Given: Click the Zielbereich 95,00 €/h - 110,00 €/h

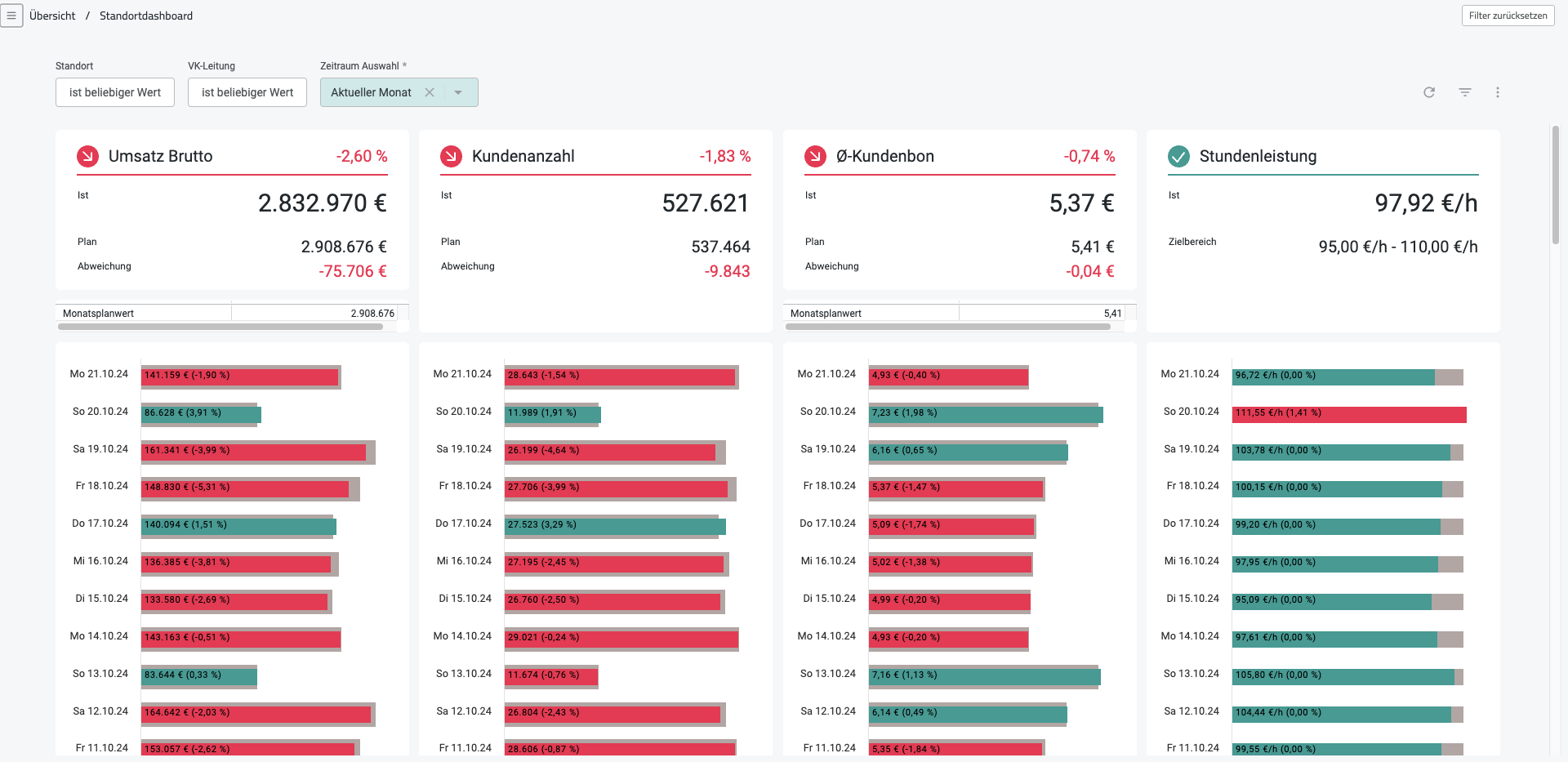Looking at the screenshot, I should click(1398, 247).
